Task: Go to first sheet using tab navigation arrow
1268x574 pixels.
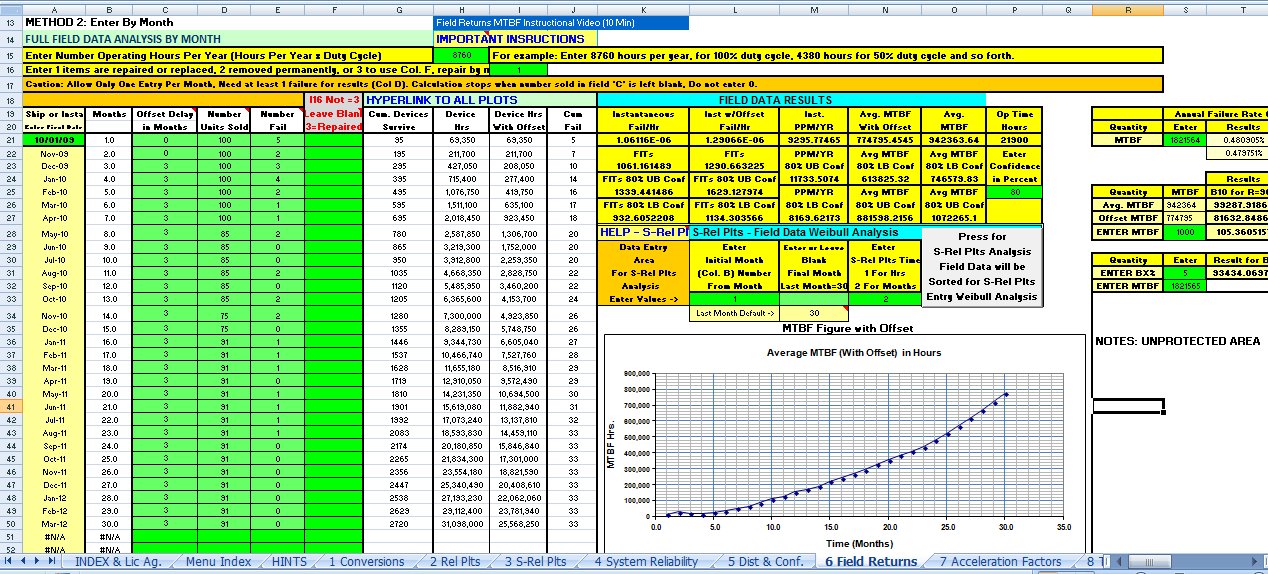Action: point(9,562)
